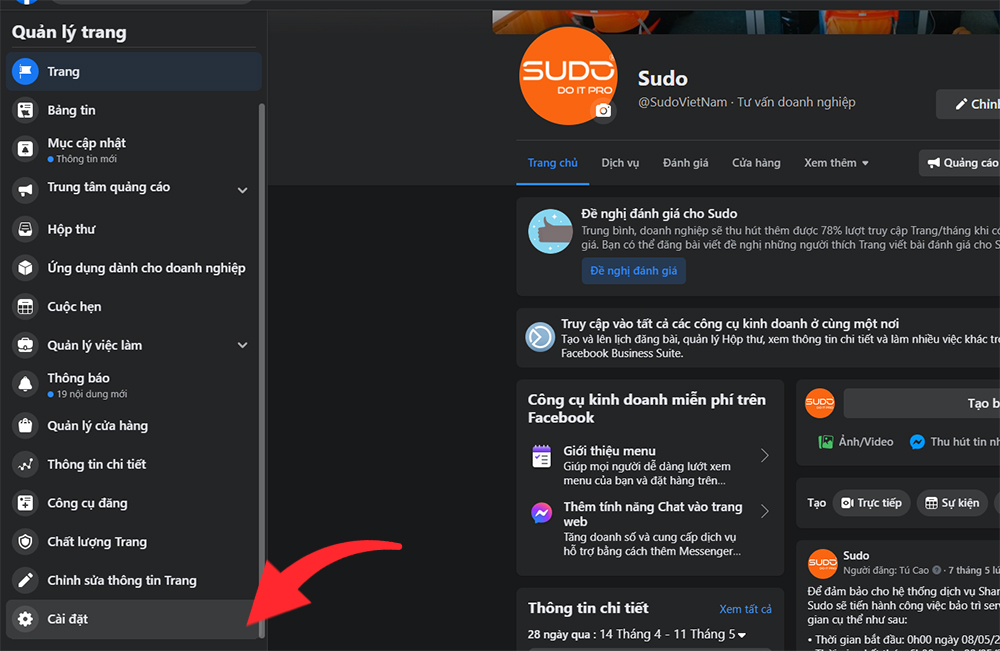Open Thông tin chi tiết chart icon
The width and height of the screenshot is (1000, 651).
tap(25, 465)
